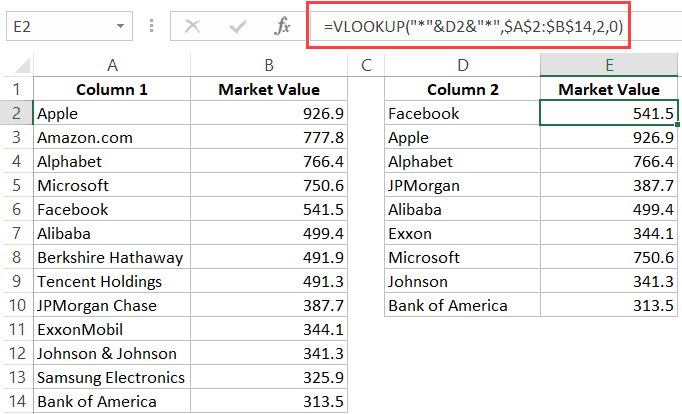The width and height of the screenshot is (682, 414).
Task: Select value 499.4 in column E
Action: pyautogui.click(x=609, y=209)
